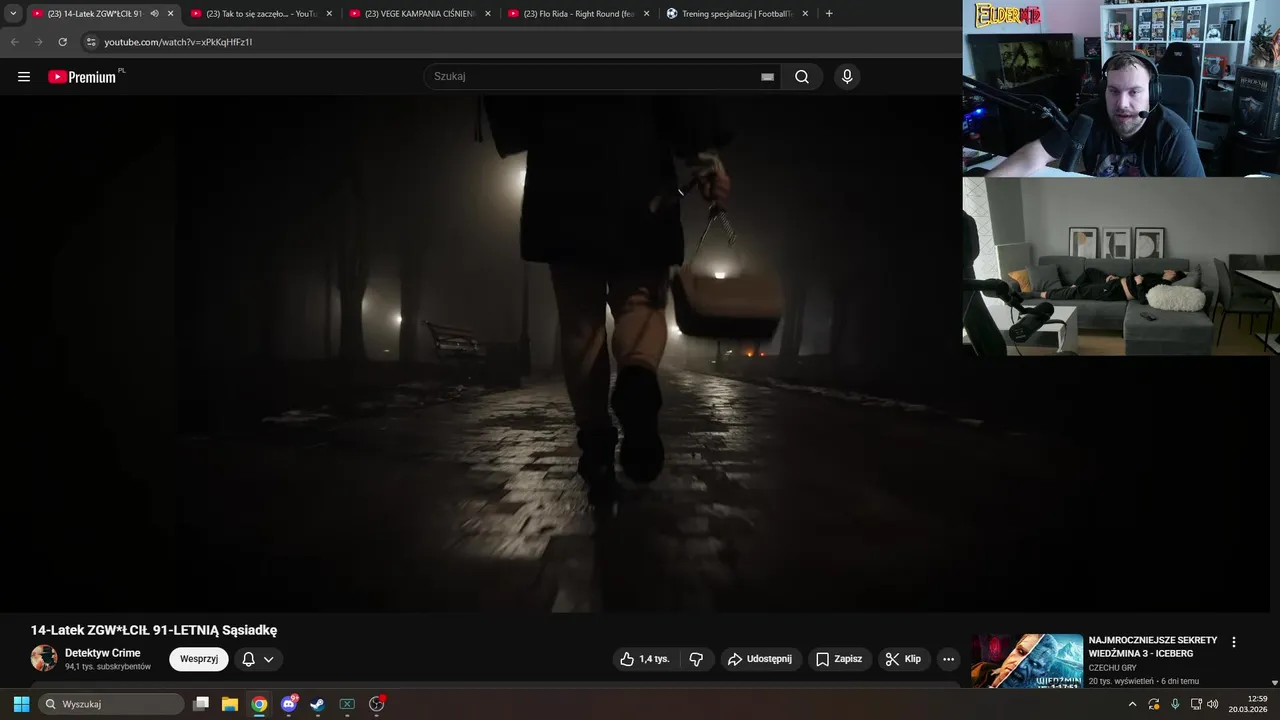This screenshot has height=720, width=1280.
Task: Start voice search with microphone icon
Action: coord(847,77)
